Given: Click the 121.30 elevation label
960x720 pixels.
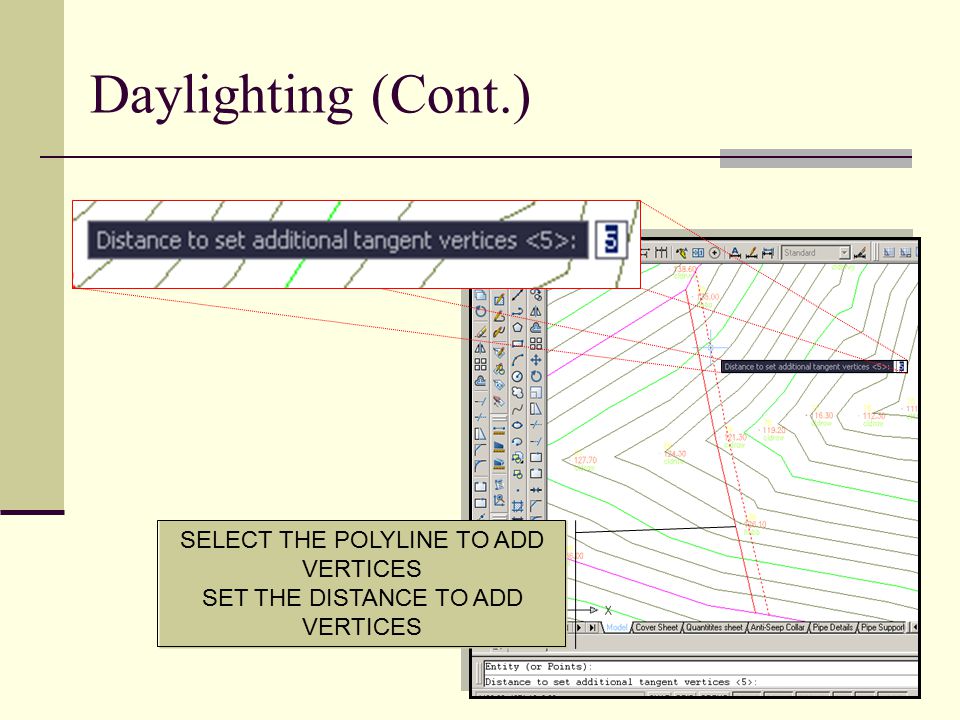Looking at the screenshot, I should click(x=736, y=437).
